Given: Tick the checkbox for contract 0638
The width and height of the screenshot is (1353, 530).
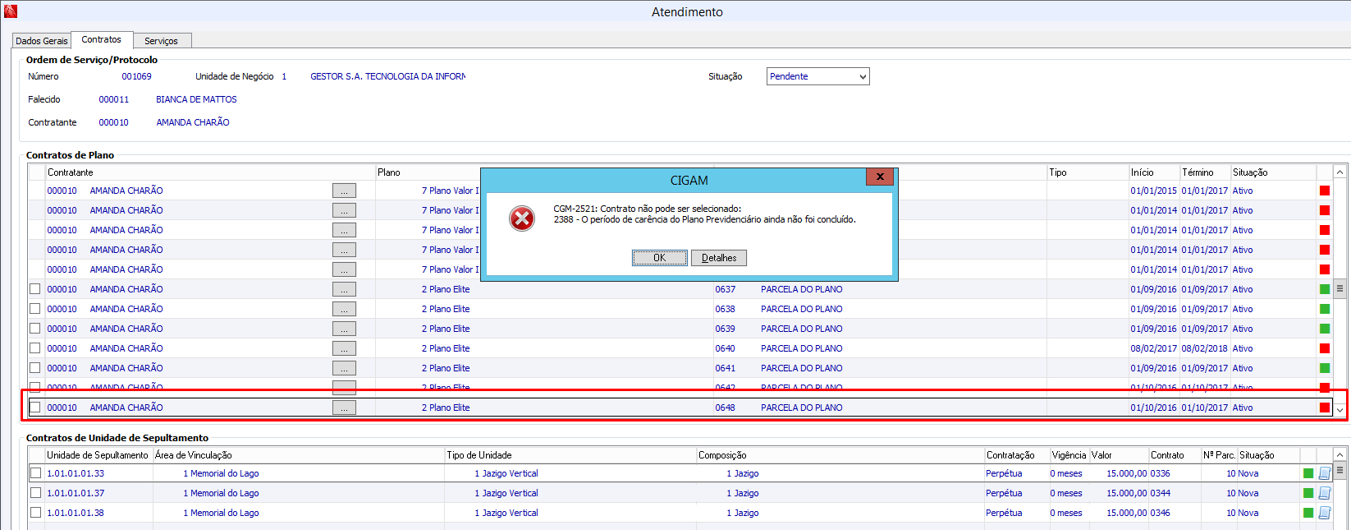Looking at the screenshot, I should 36,309.
